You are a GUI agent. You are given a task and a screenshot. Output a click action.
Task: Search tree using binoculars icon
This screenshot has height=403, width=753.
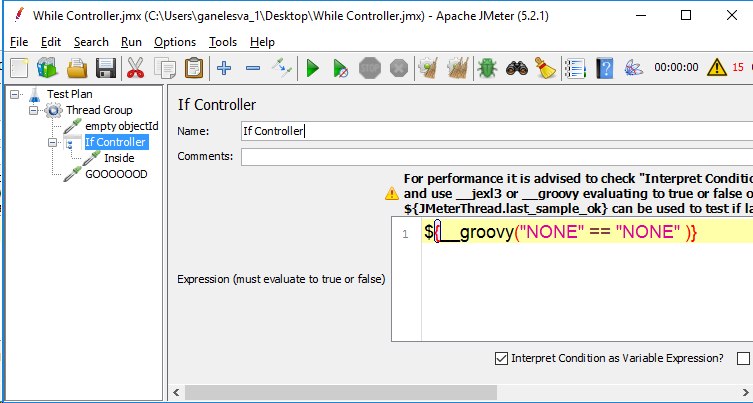coord(517,68)
